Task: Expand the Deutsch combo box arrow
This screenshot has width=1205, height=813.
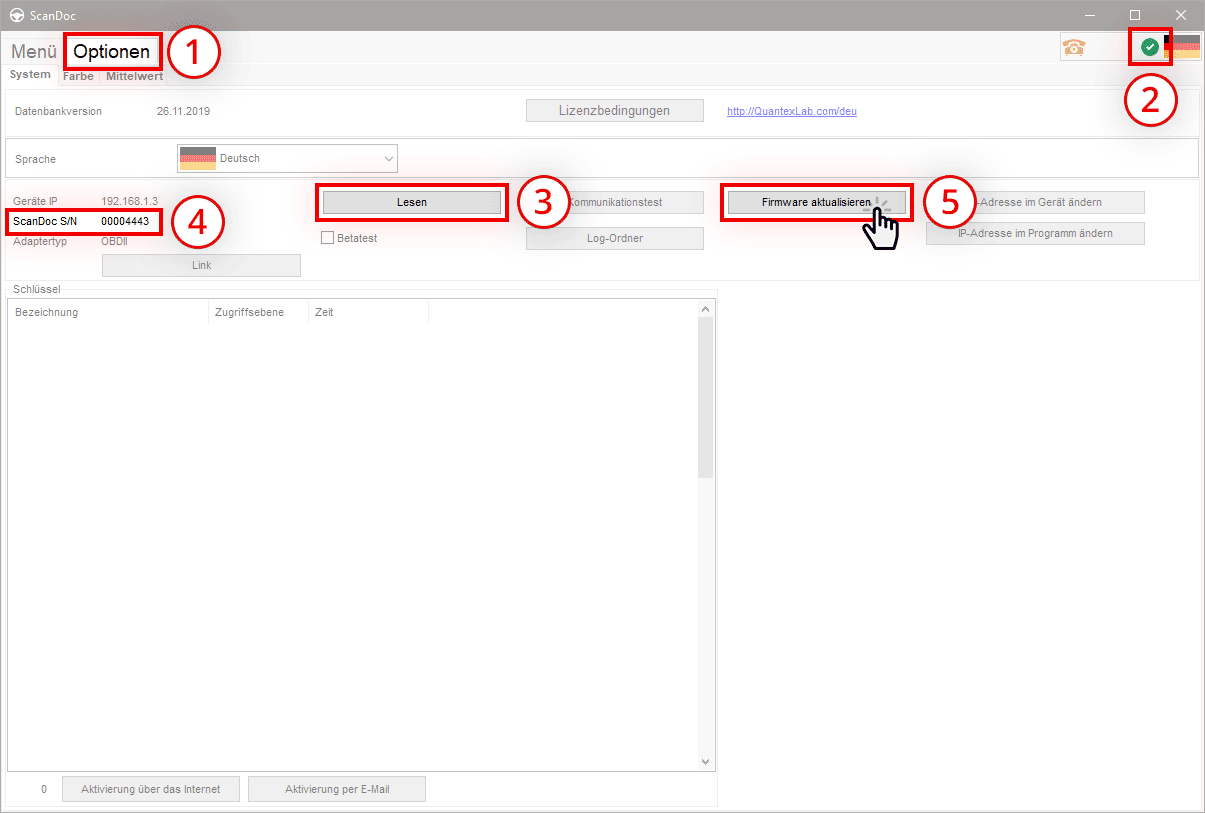Action: (388, 157)
